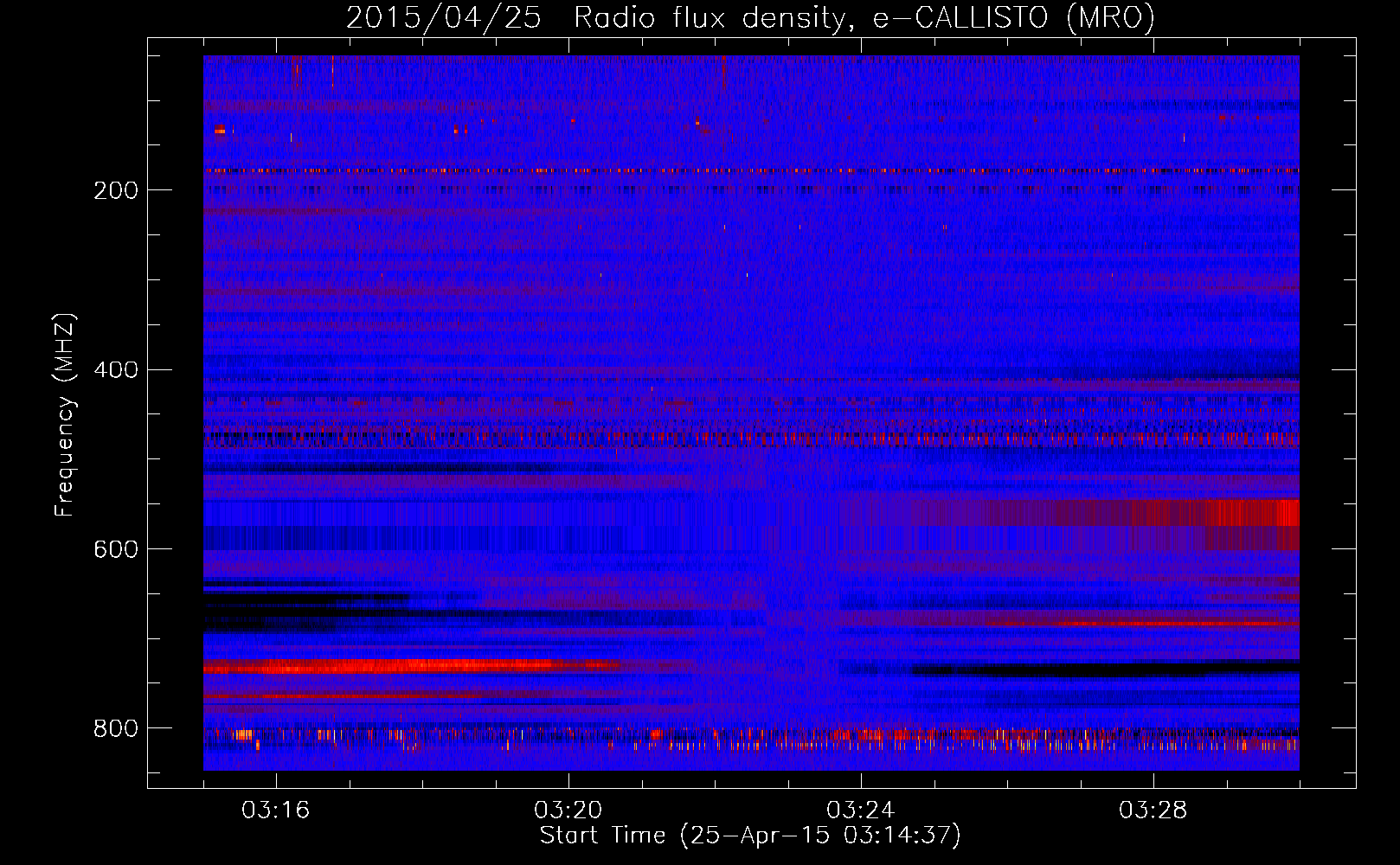Click the 400 frequency tick label
The image size is (1400, 865).
pyautogui.click(x=116, y=370)
